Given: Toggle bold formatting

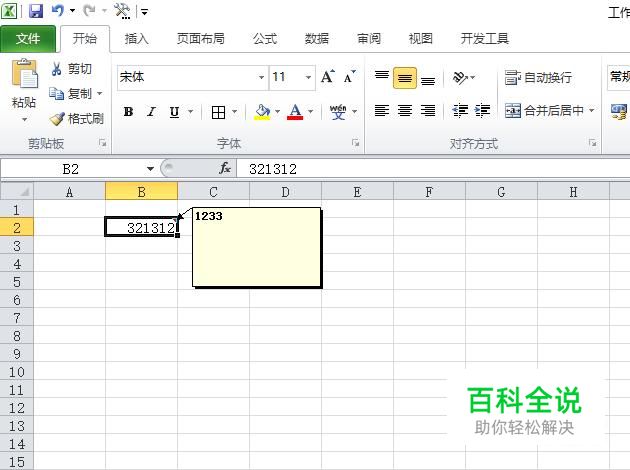Looking at the screenshot, I should tap(129, 112).
